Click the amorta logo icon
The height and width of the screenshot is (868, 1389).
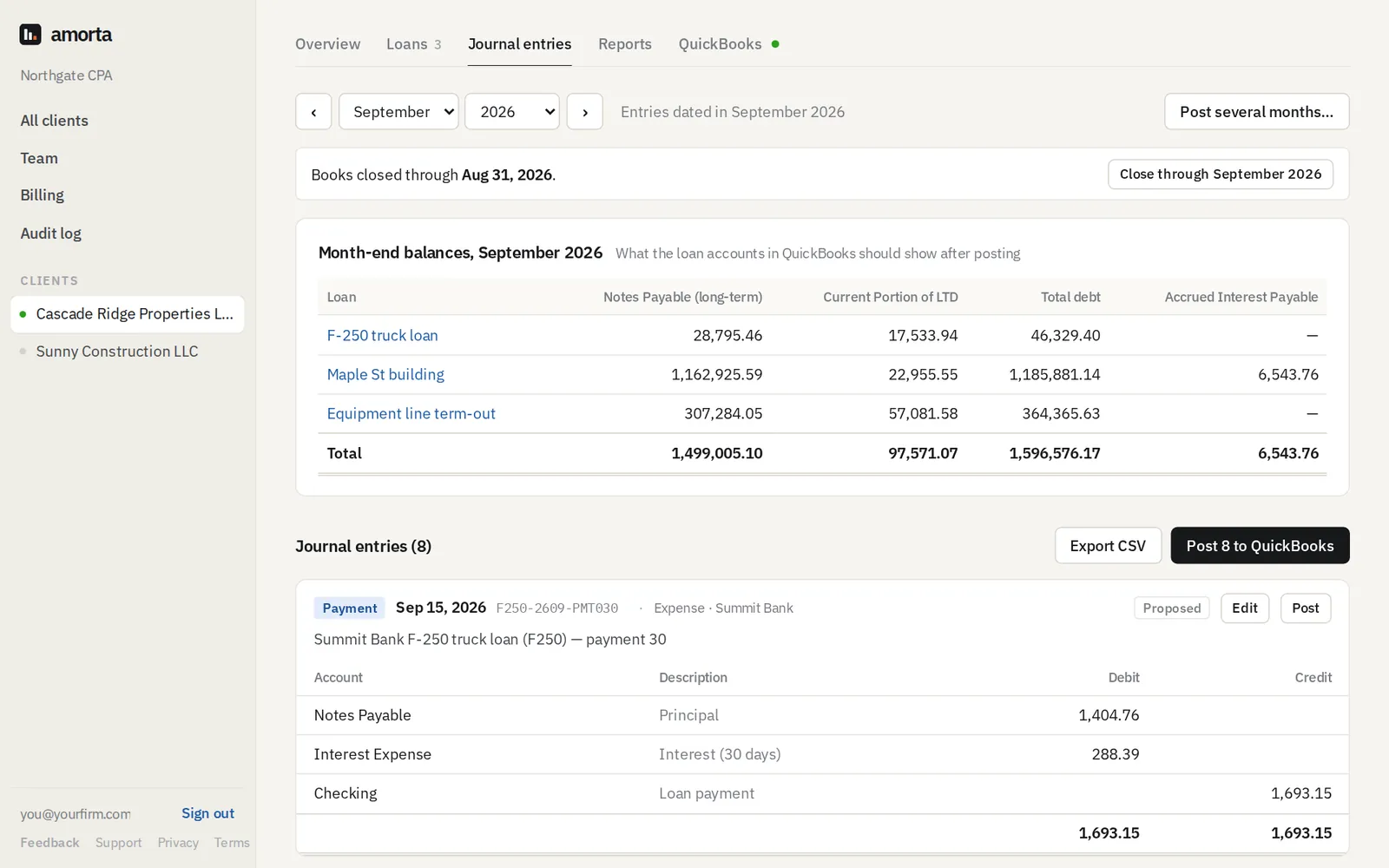coord(30,35)
